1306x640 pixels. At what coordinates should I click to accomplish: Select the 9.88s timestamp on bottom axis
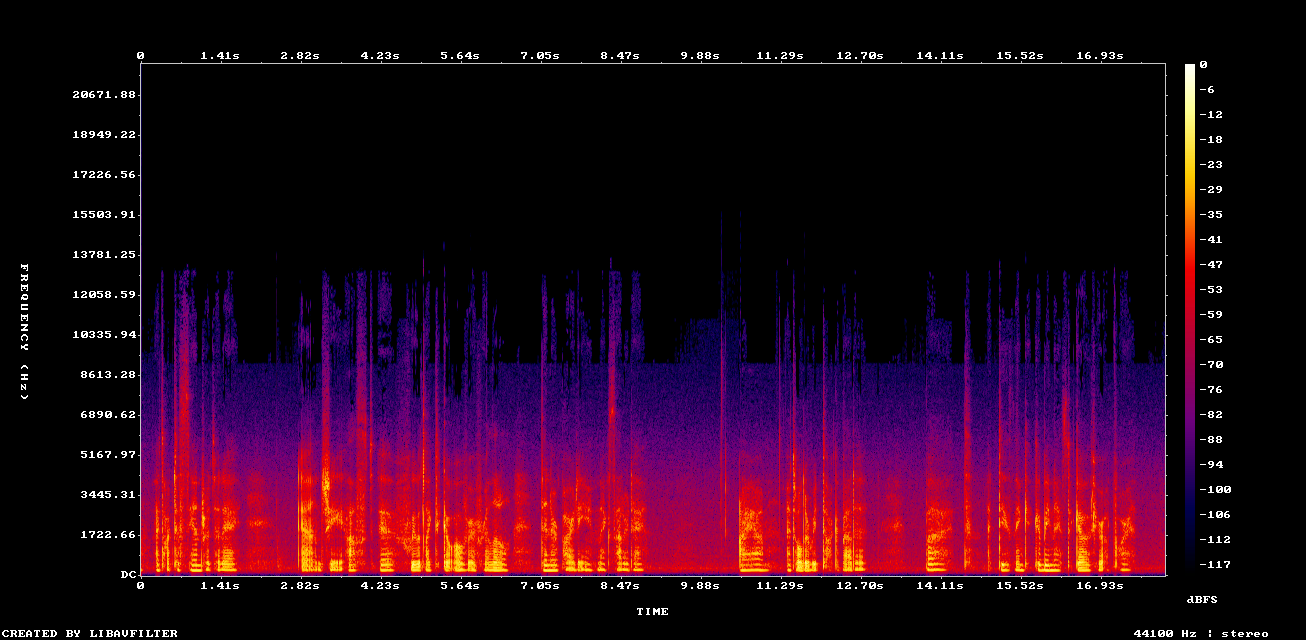701,585
